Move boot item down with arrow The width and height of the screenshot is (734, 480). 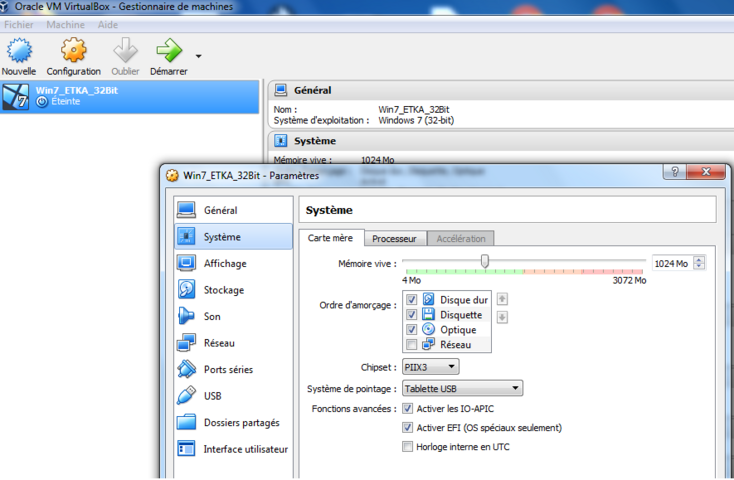[x=502, y=317]
